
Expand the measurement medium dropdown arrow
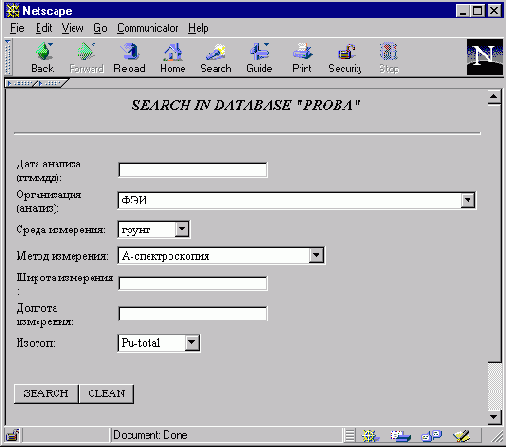[x=182, y=229]
